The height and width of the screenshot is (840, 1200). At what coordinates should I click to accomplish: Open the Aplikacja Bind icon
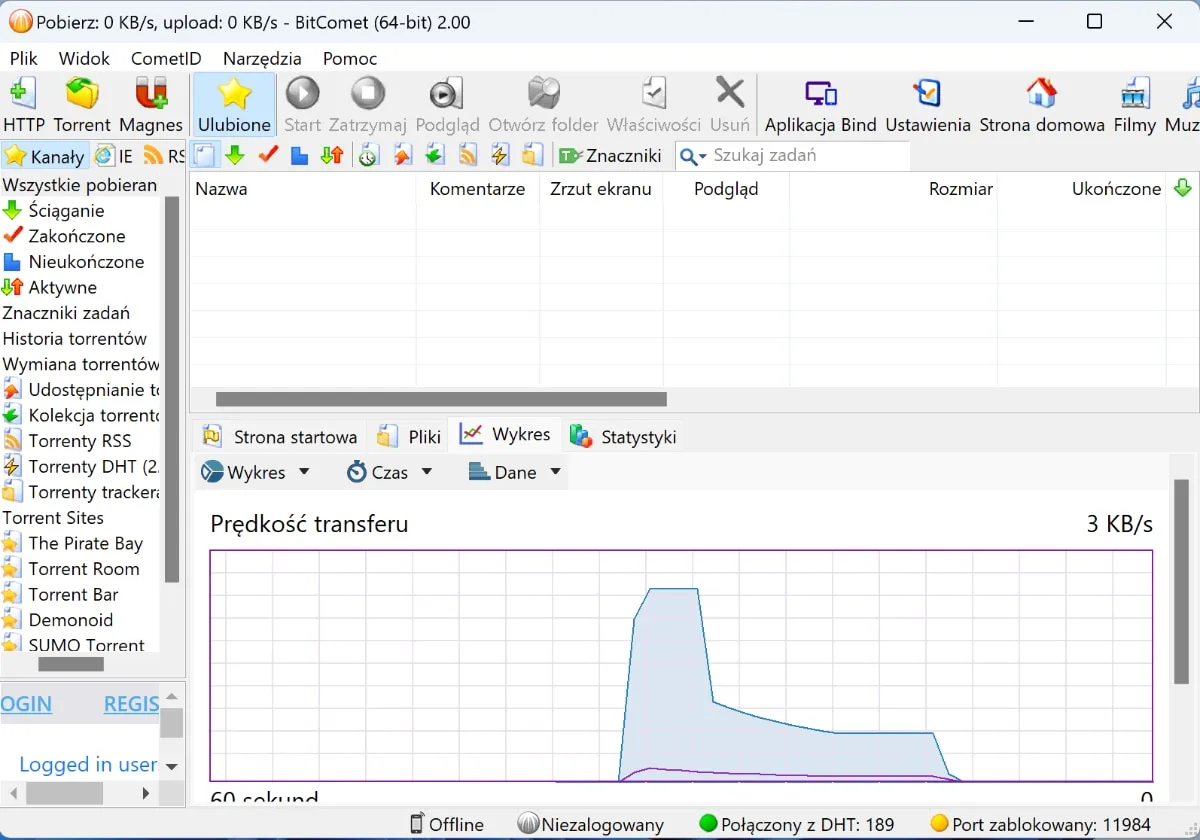point(820,104)
